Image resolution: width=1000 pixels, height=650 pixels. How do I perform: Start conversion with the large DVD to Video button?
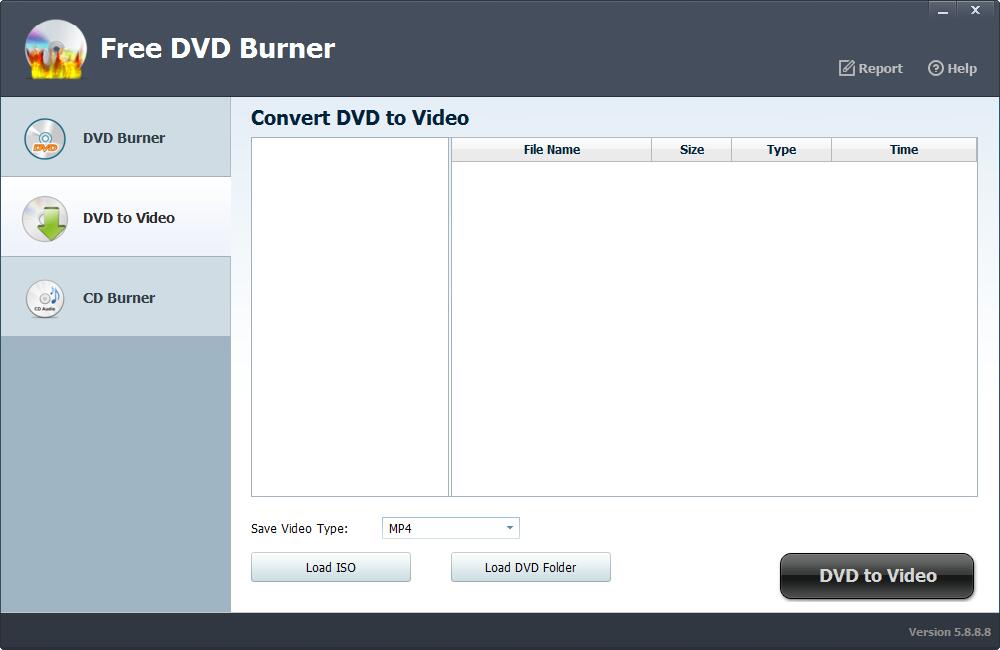[877, 576]
